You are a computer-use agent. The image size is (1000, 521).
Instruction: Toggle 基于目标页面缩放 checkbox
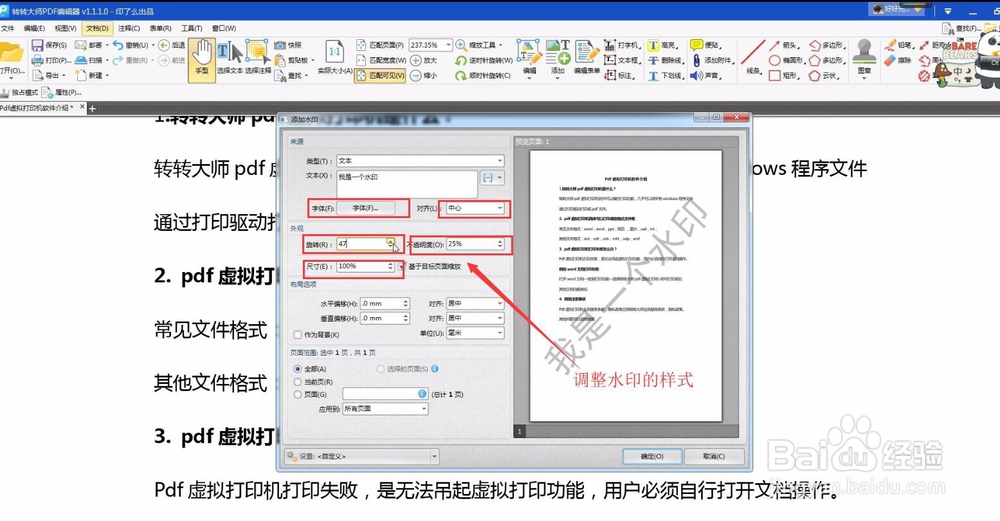coord(402,266)
